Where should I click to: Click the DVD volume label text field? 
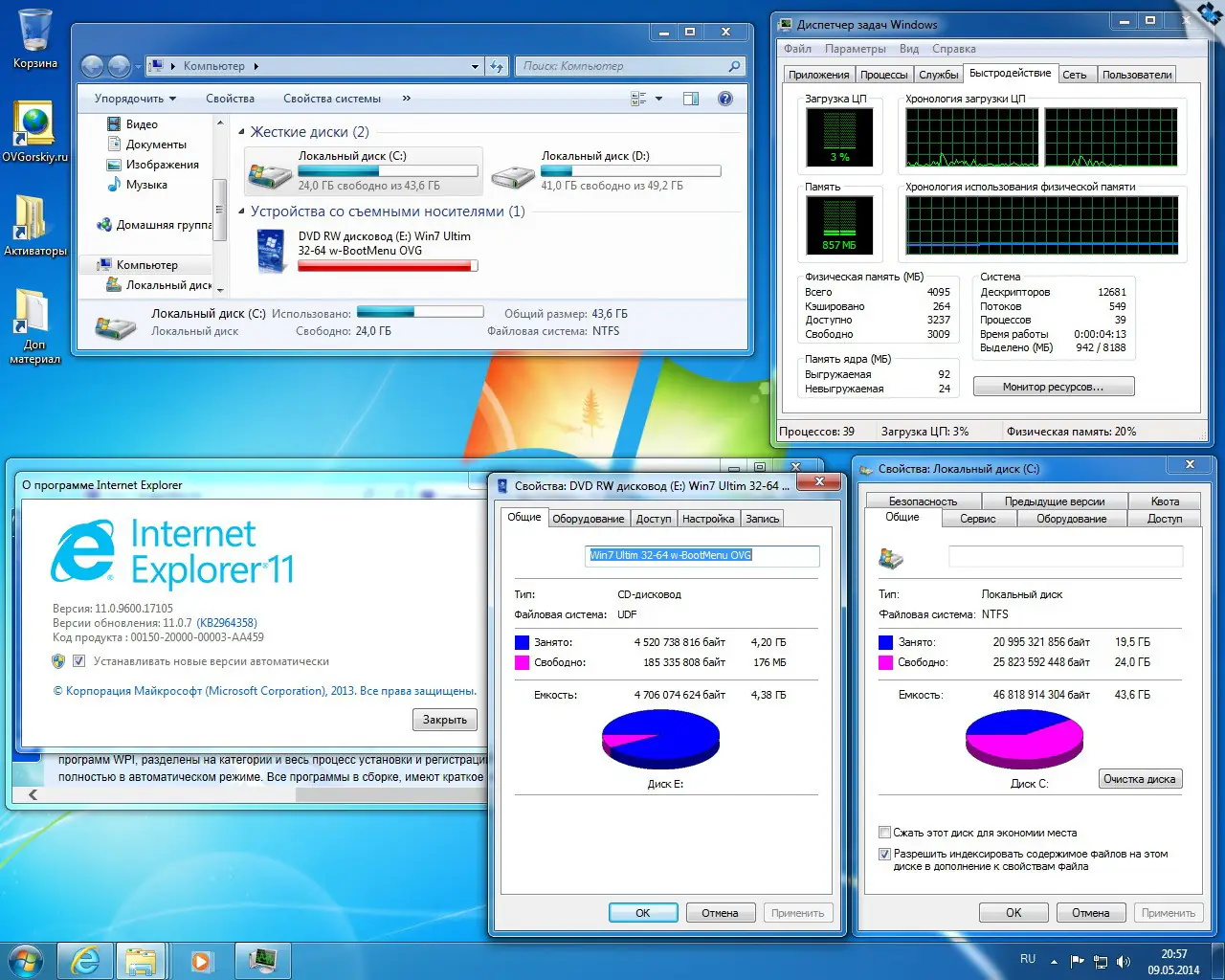(702, 555)
